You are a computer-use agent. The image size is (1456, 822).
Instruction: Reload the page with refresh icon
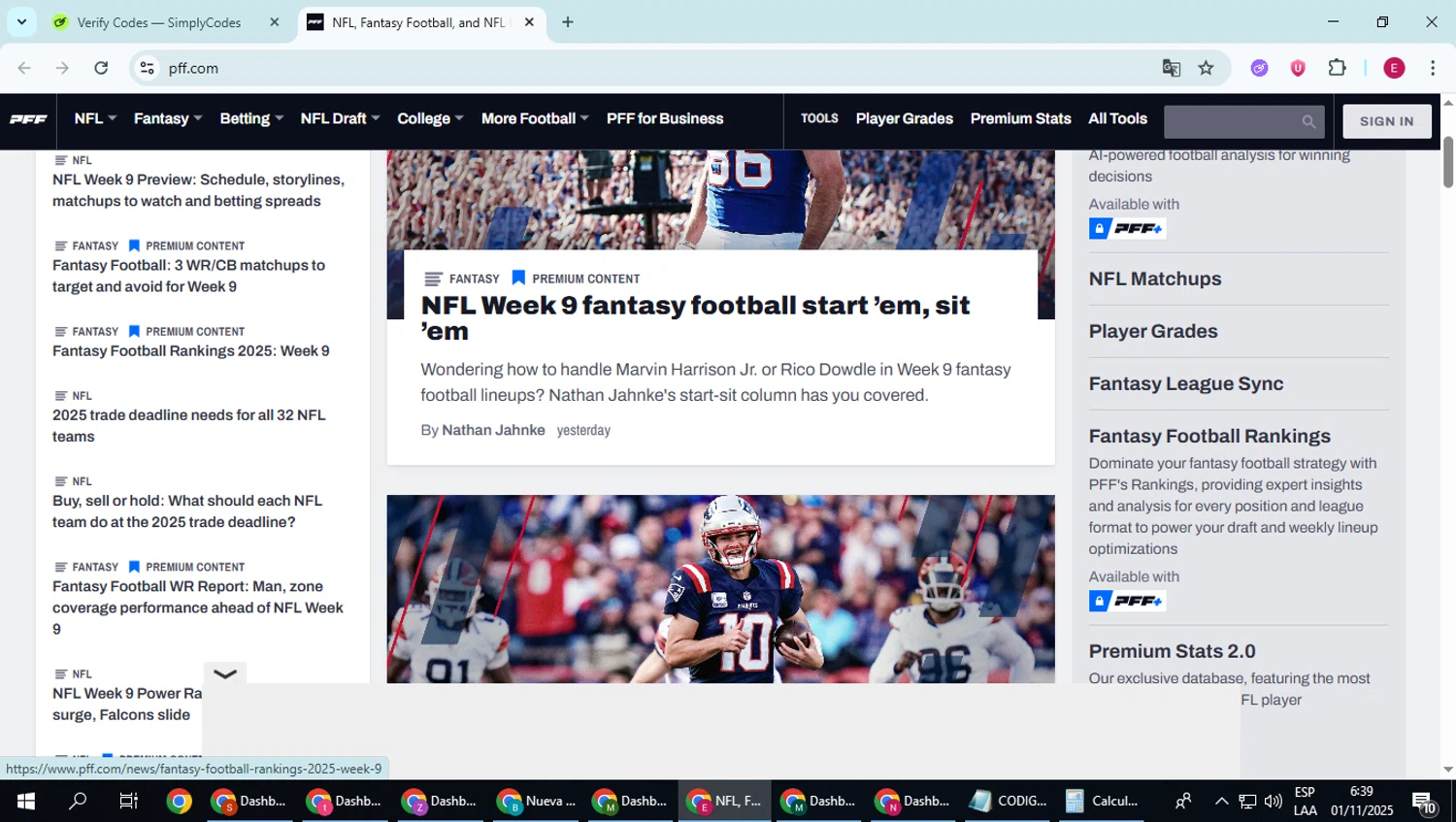click(101, 68)
